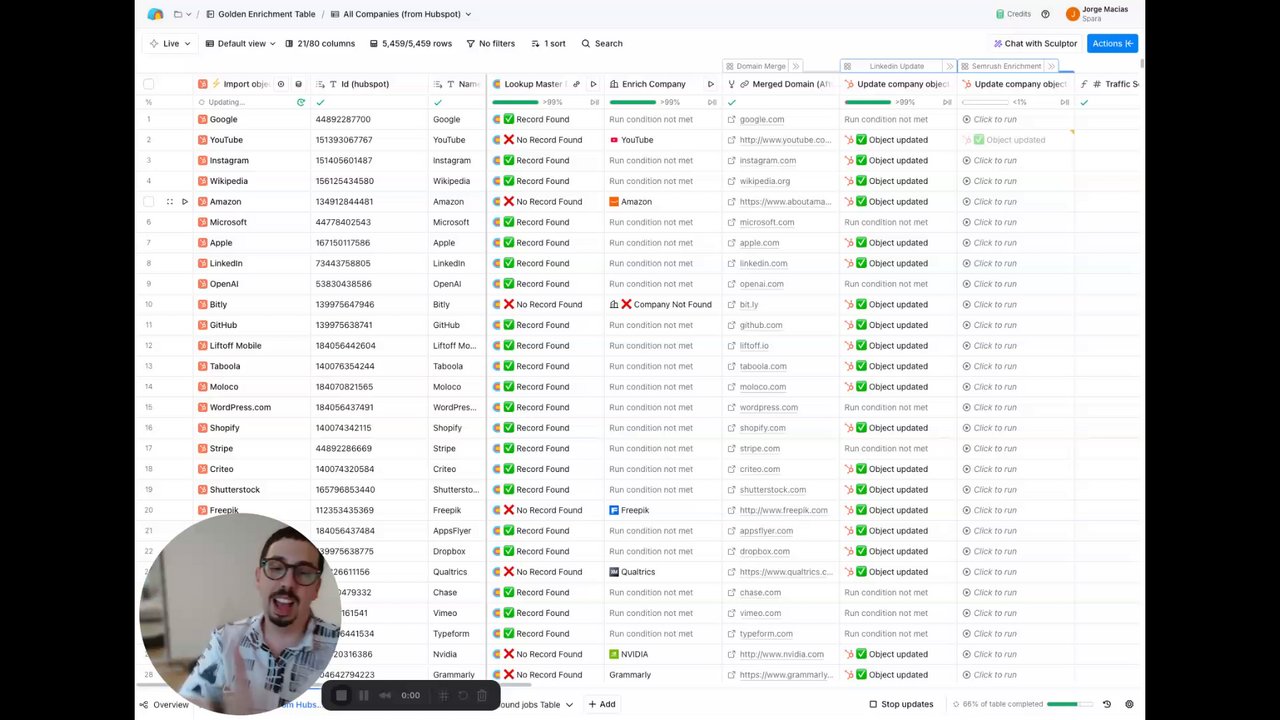Screen dimensions: 1280x720
Task: Open the 1 sort menu
Action: [x=548, y=44]
